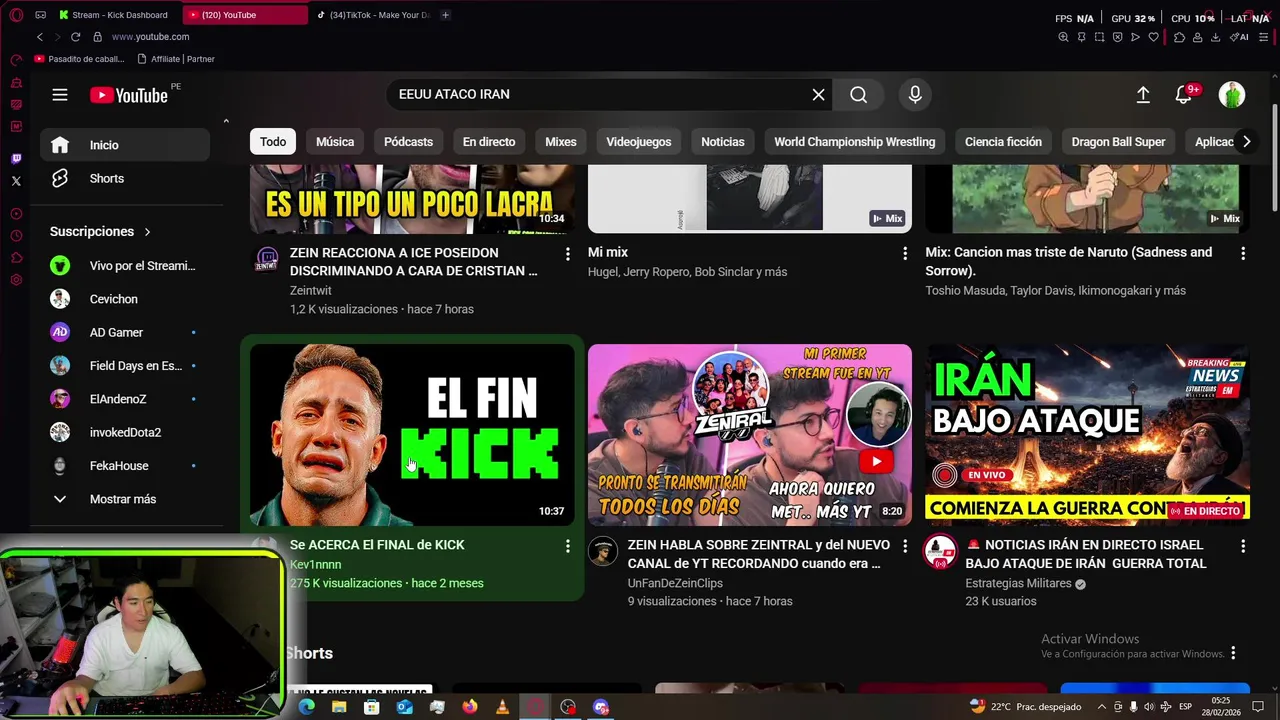
Task: Click the YouTube logo
Action: (129, 95)
